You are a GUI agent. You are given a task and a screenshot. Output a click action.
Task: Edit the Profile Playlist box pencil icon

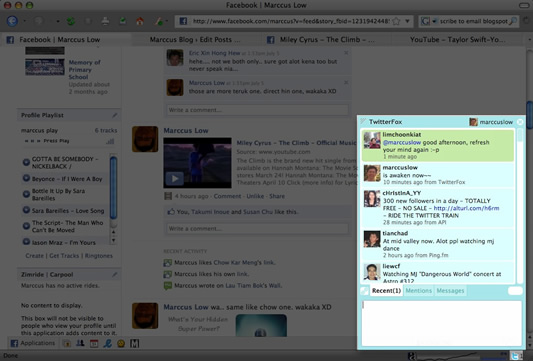click(x=115, y=115)
